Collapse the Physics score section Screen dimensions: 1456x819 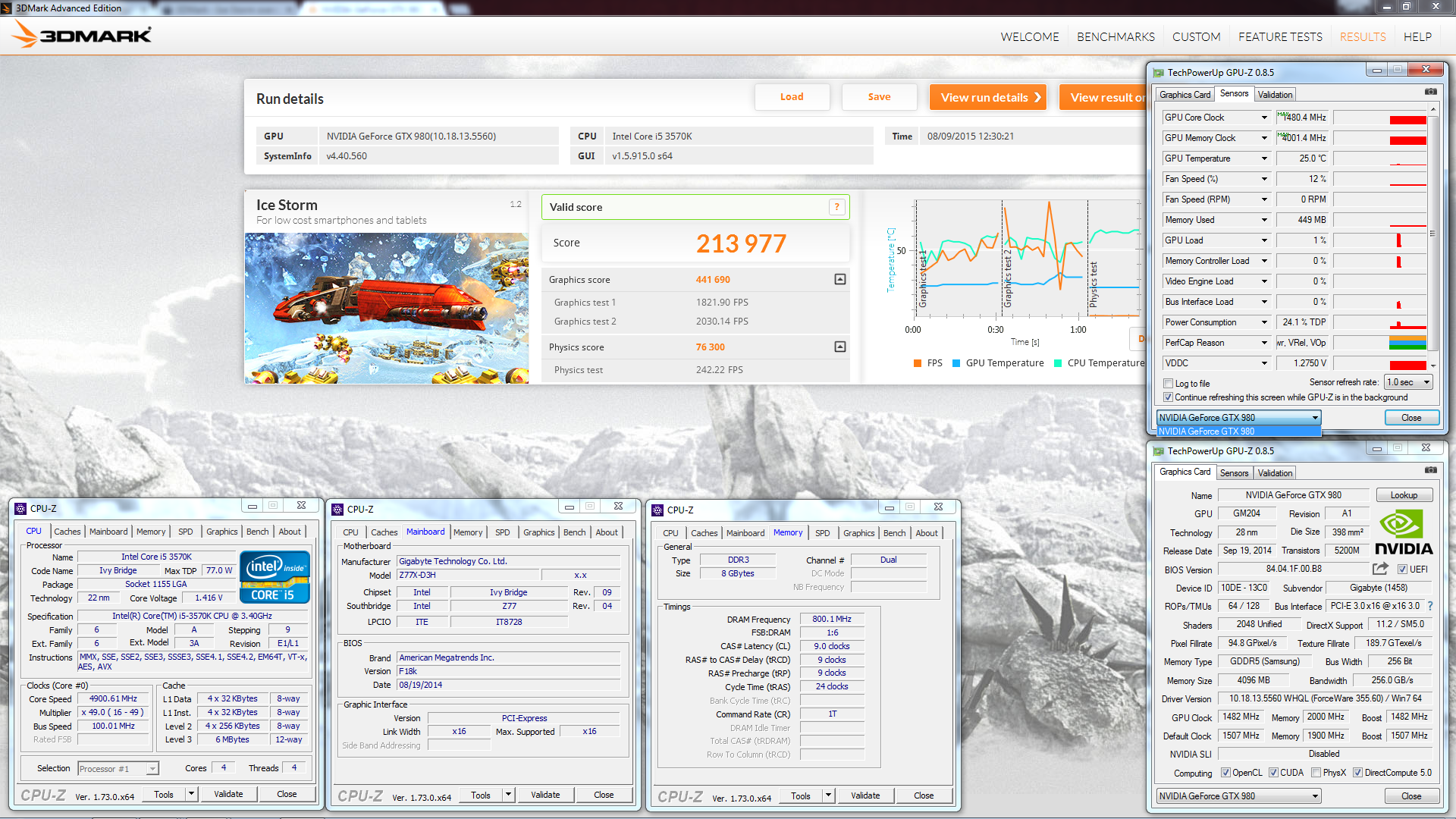pos(840,347)
